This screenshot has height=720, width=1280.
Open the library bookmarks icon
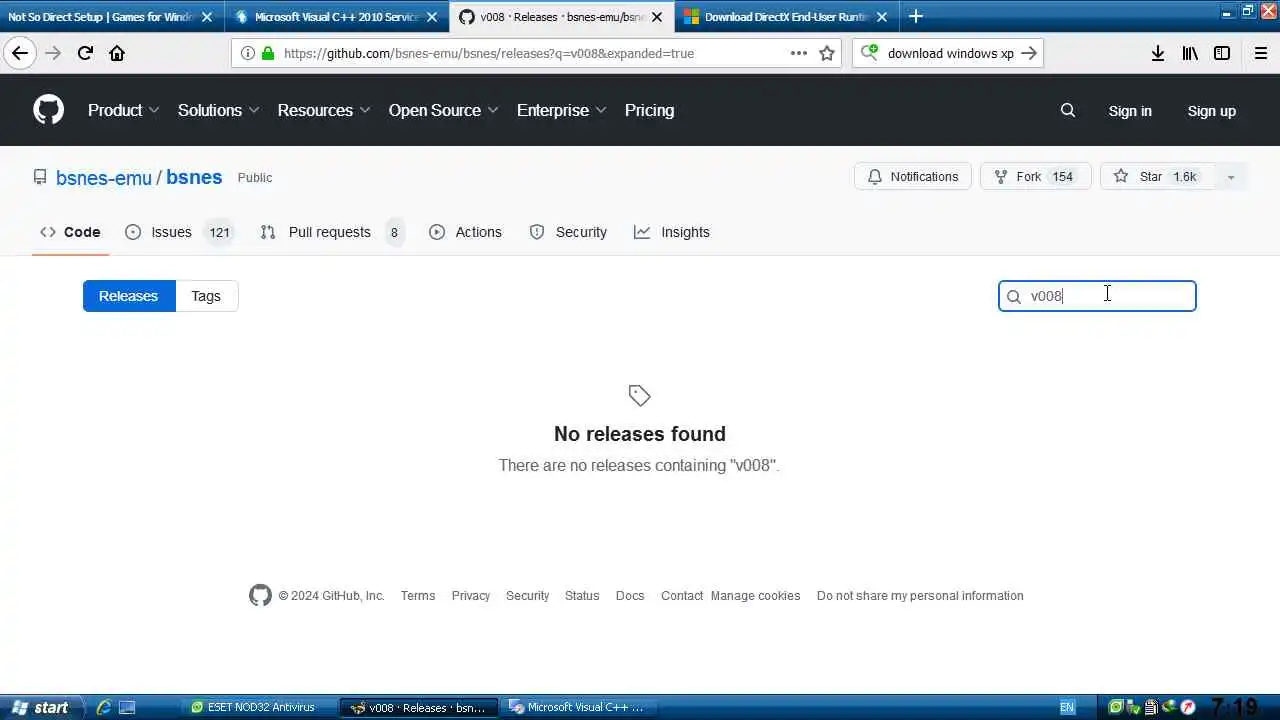tap(1190, 53)
